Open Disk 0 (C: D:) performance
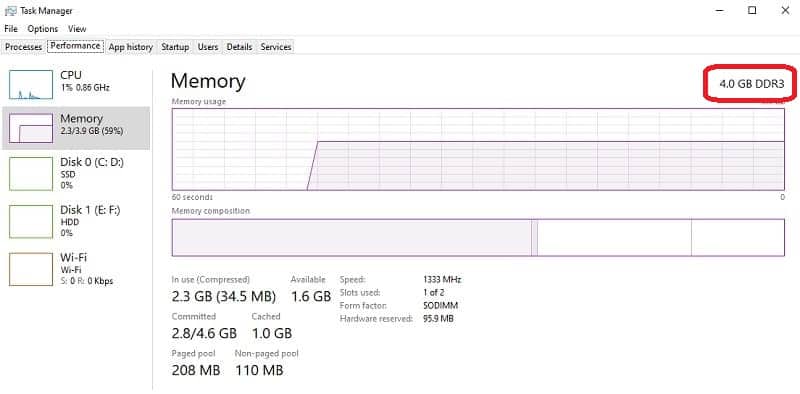Screen dimensions: 800x394 (x=76, y=174)
